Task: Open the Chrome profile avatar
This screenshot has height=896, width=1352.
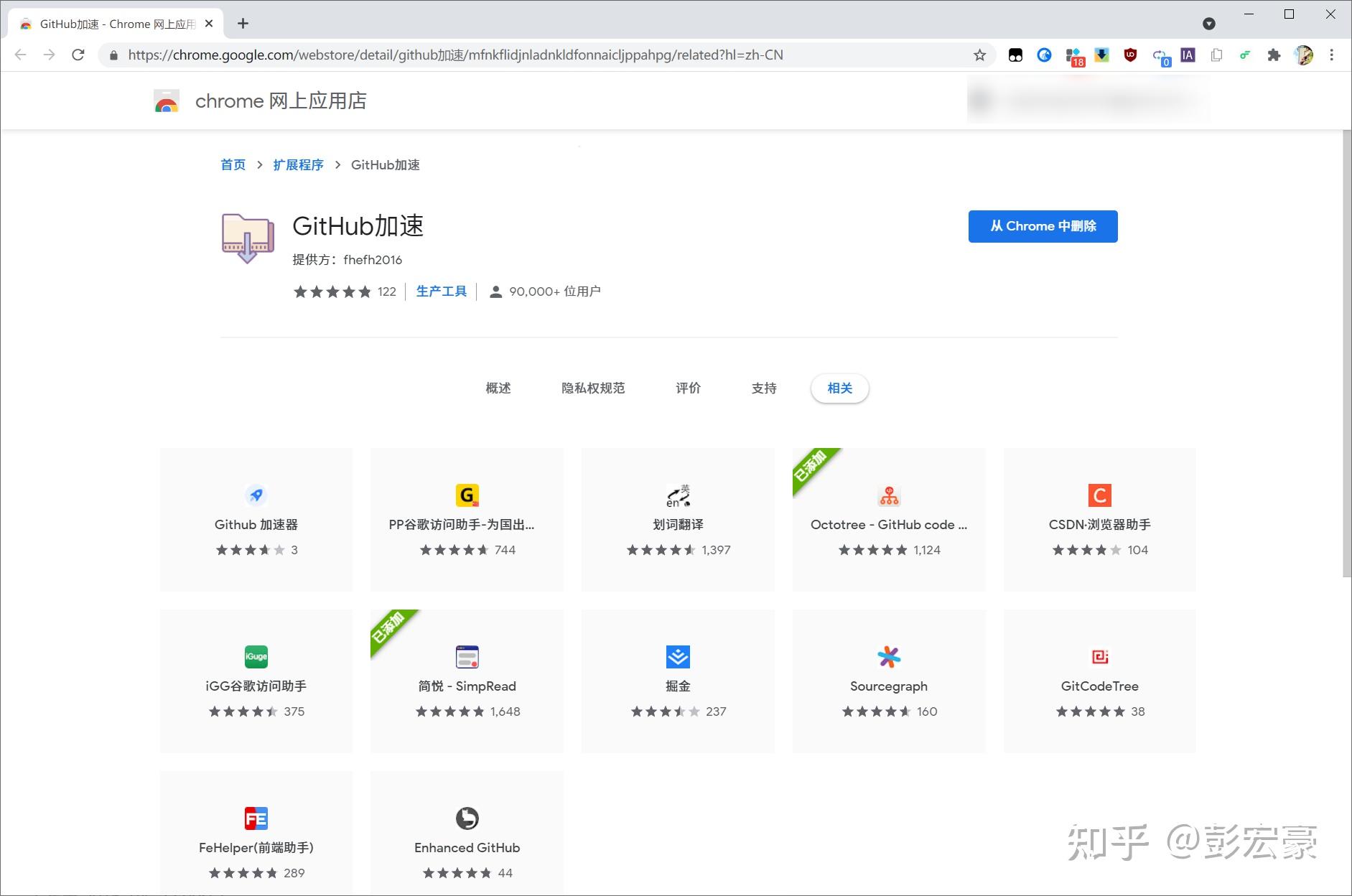Action: pos(1303,55)
